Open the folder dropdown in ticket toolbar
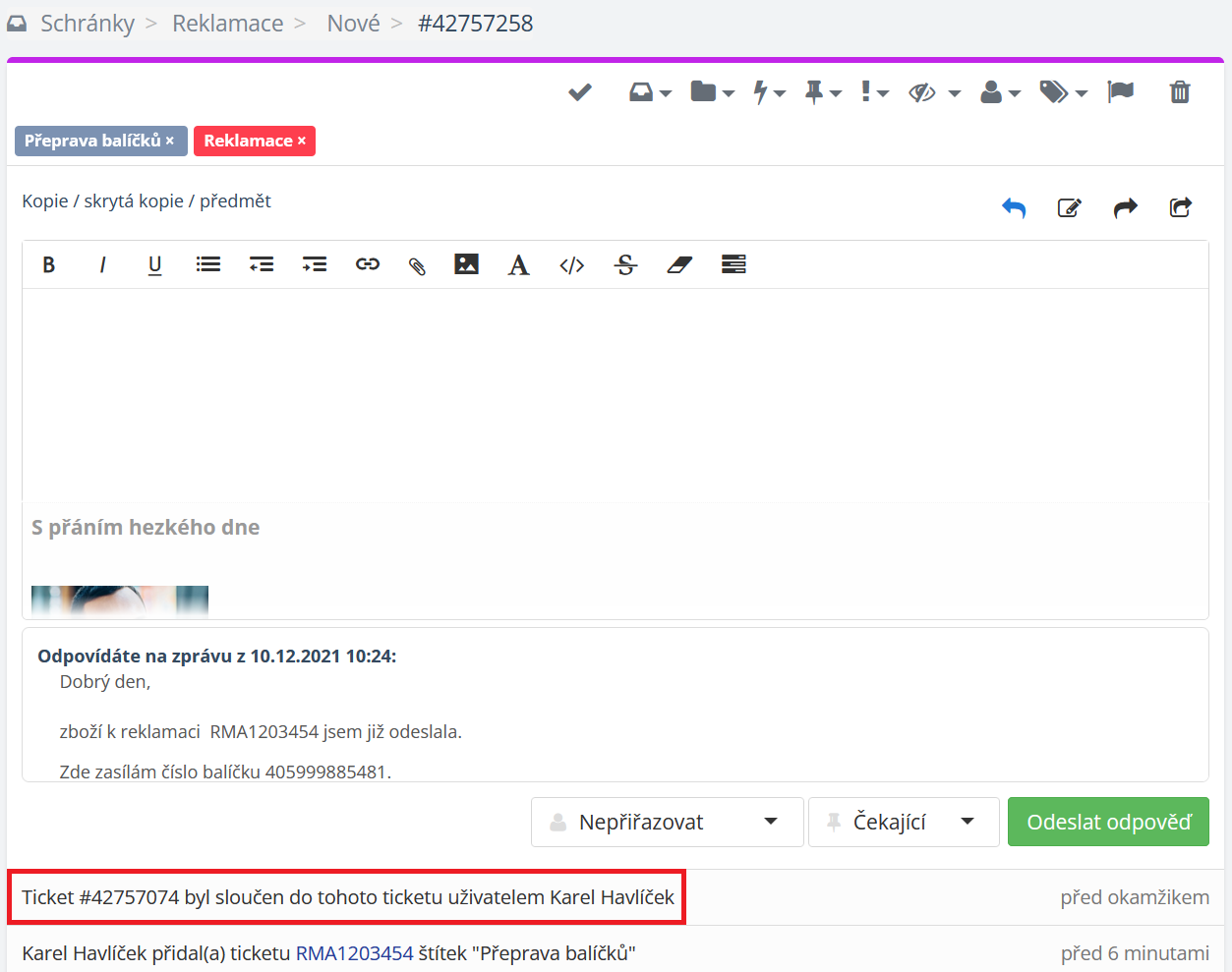This screenshot has height=972, width=1232. 712,92
